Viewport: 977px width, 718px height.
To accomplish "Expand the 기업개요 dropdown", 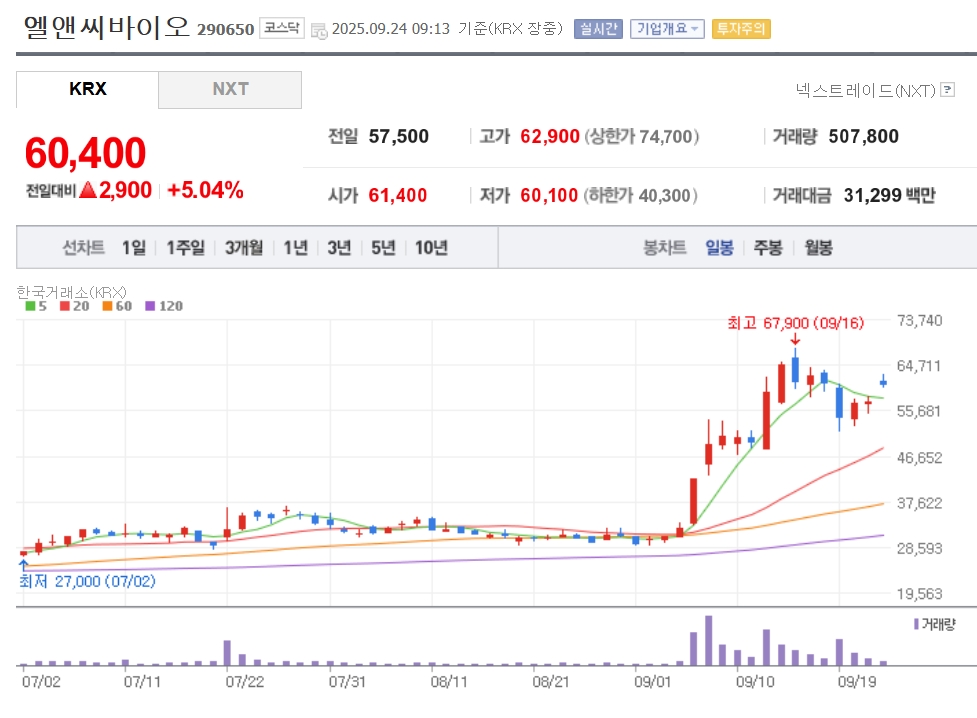I will pyautogui.click(x=667, y=29).
